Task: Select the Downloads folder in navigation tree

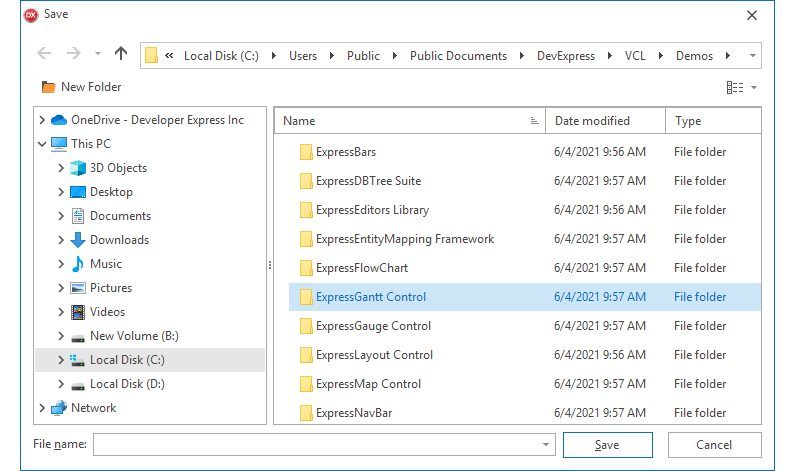Action: click(x=119, y=240)
